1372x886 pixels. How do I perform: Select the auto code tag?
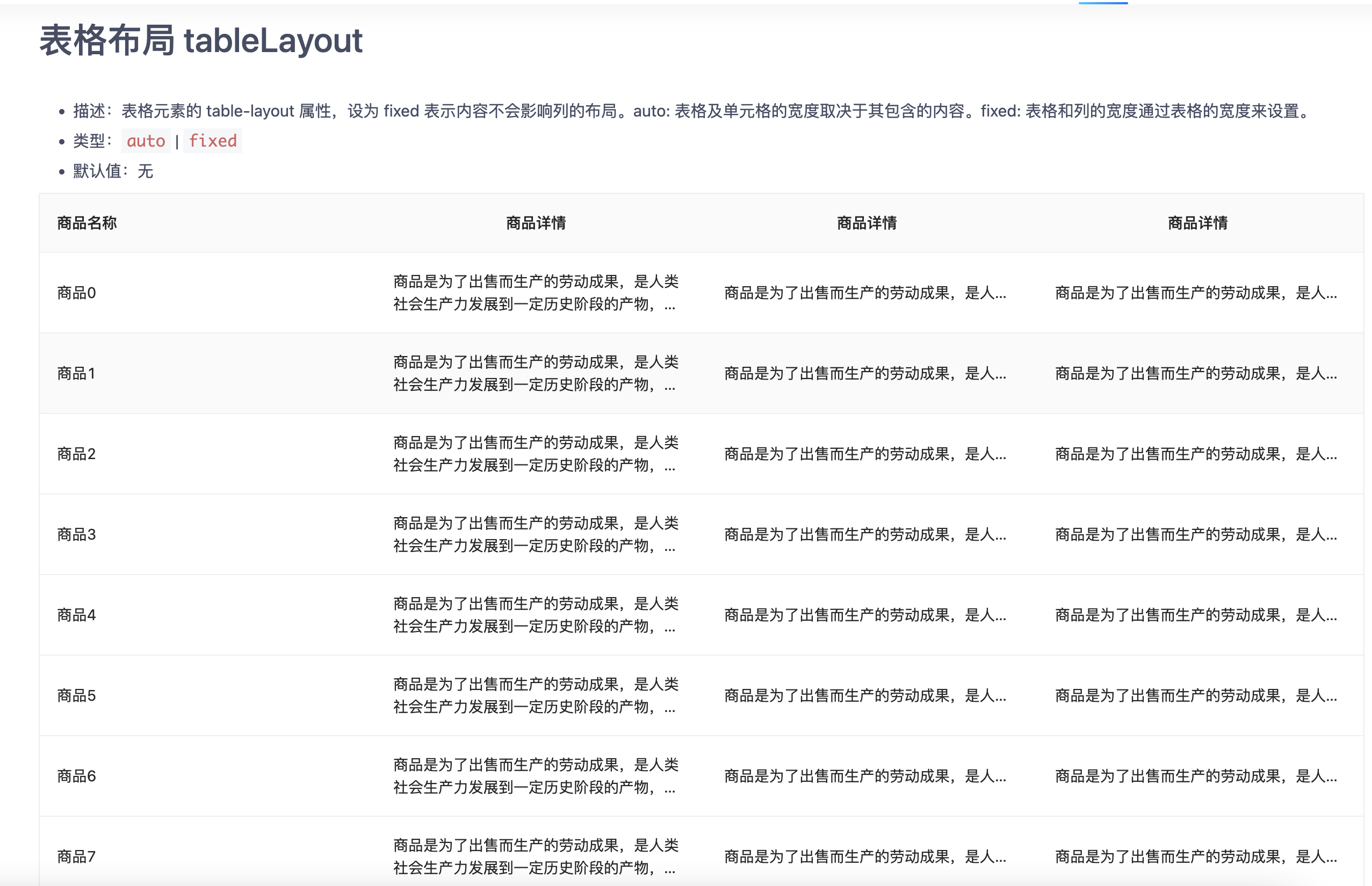(146, 140)
